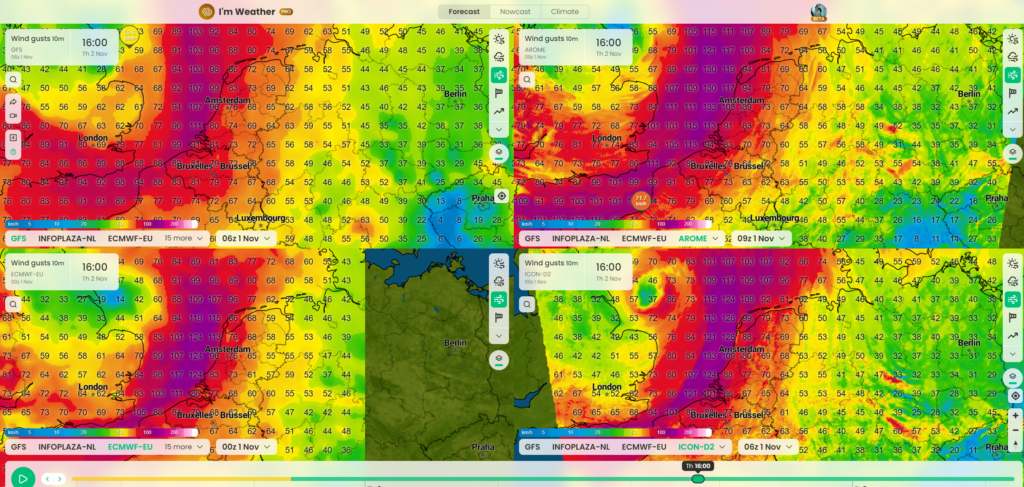Expand '15 more' models in GFS panel

184,238
